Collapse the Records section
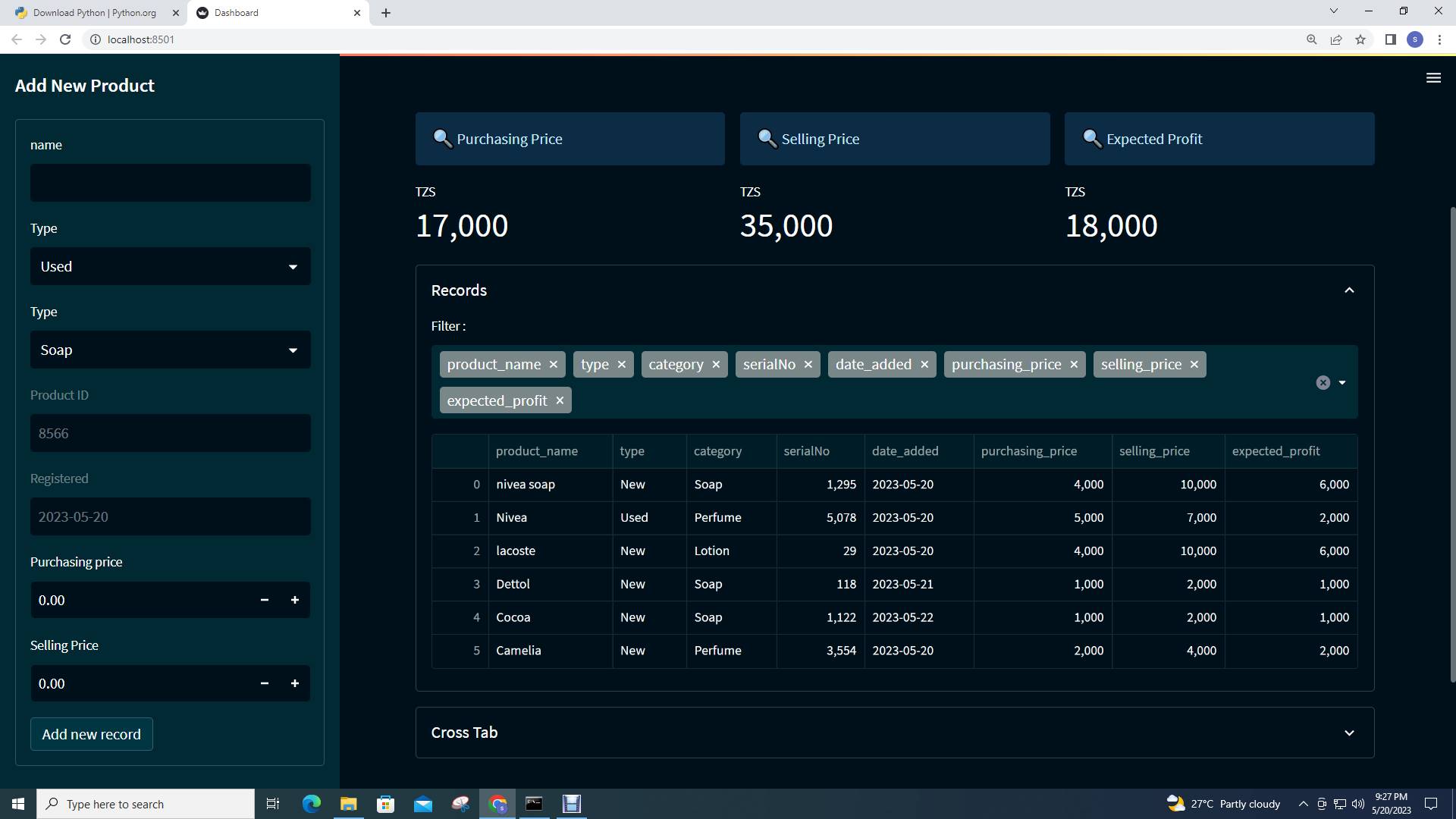Viewport: 1456px width, 819px height. coord(1348,290)
